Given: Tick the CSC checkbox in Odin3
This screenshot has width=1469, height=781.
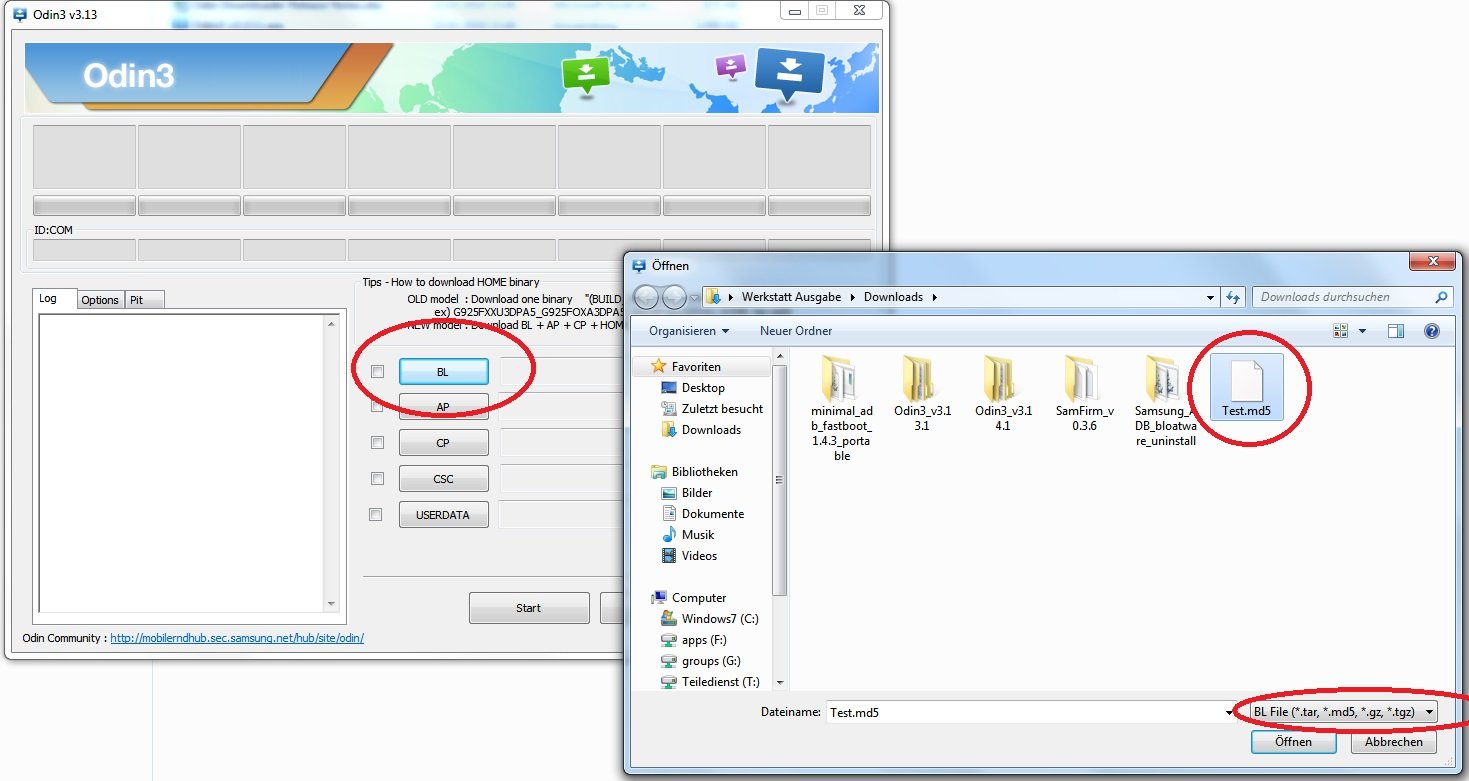Looking at the screenshot, I should click(x=377, y=478).
